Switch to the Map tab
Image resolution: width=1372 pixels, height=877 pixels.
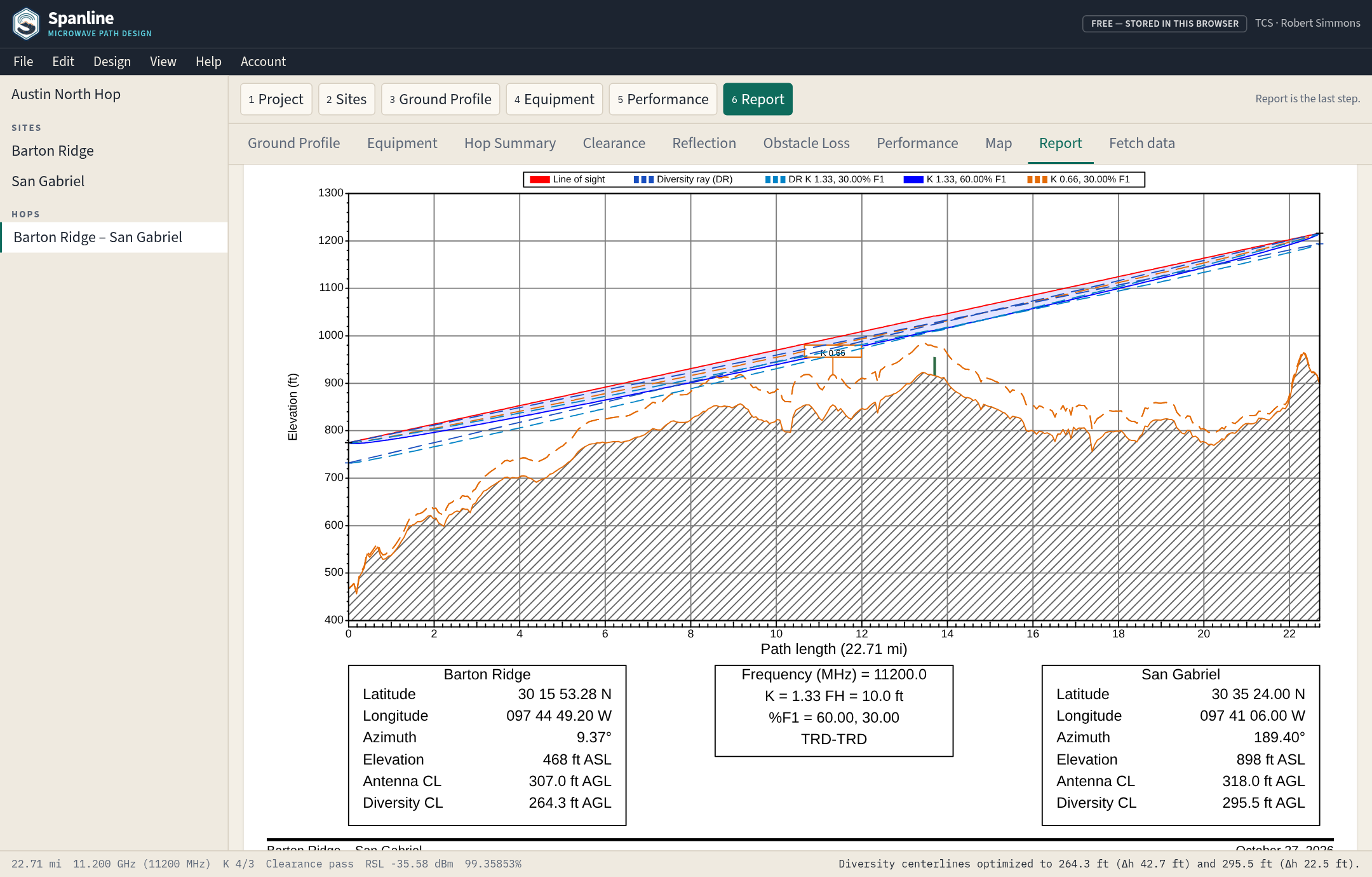click(999, 144)
